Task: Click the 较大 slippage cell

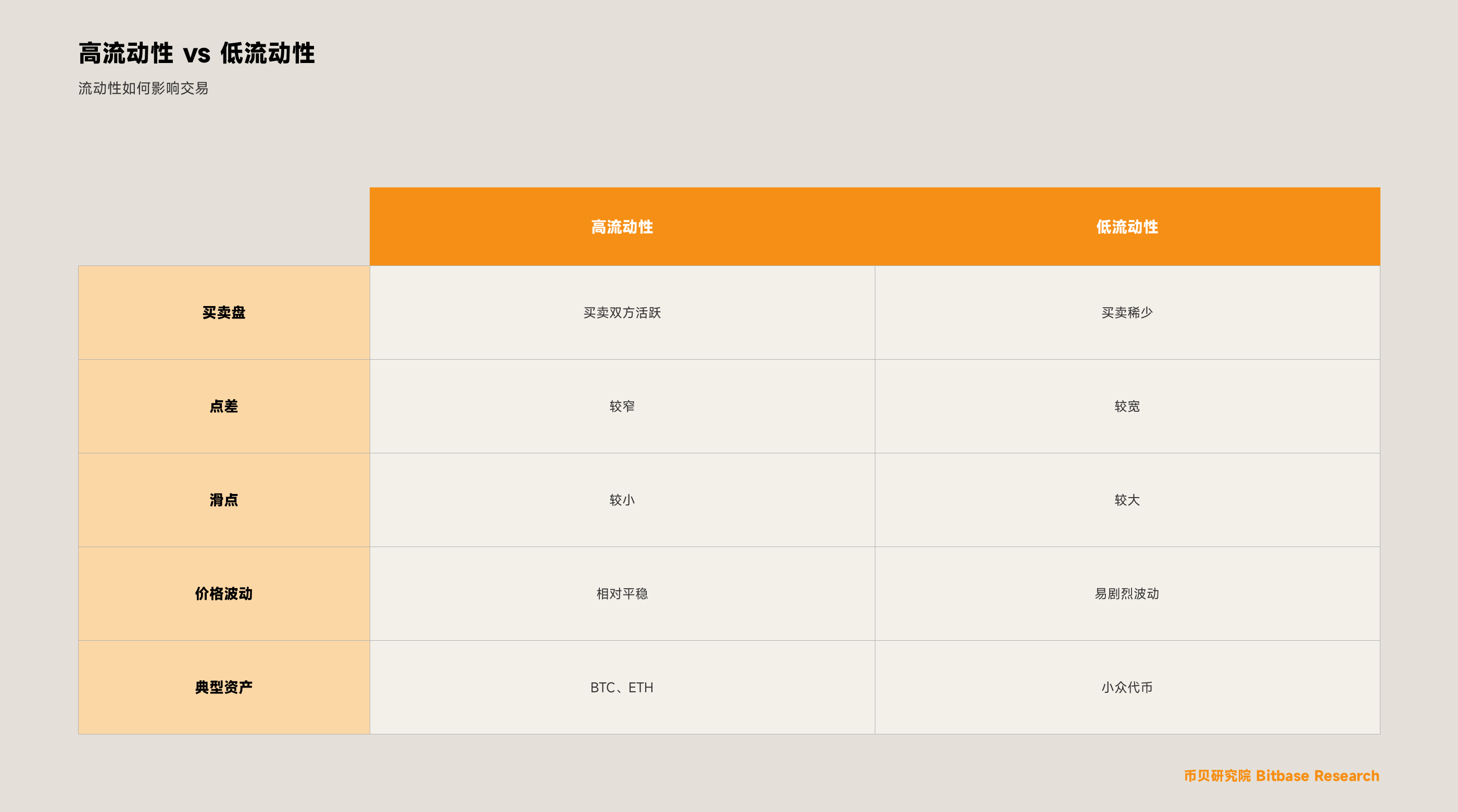Action: click(1127, 500)
